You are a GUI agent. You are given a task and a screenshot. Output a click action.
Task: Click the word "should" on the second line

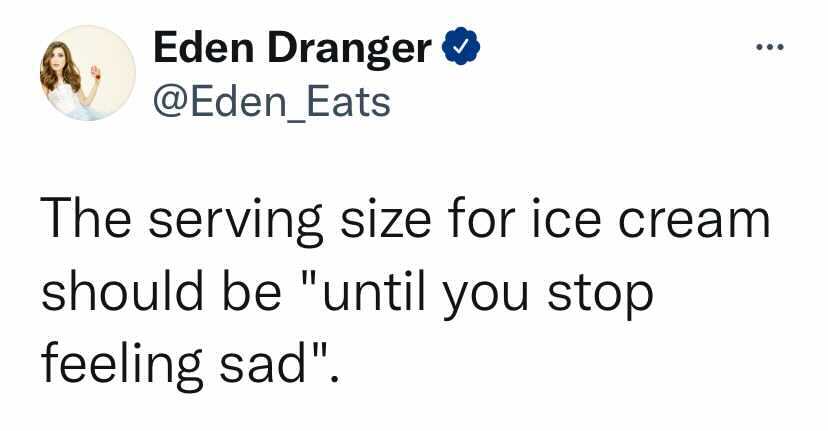tap(122, 291)
